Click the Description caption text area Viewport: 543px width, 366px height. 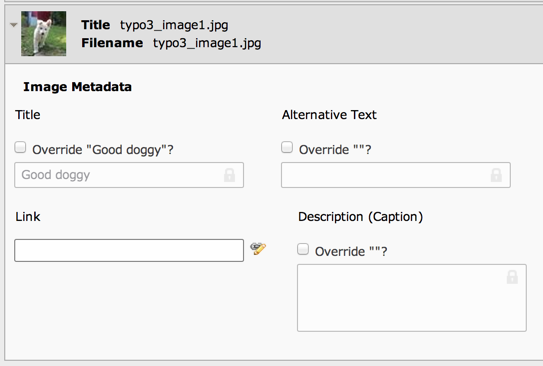[x=412, y=298]
